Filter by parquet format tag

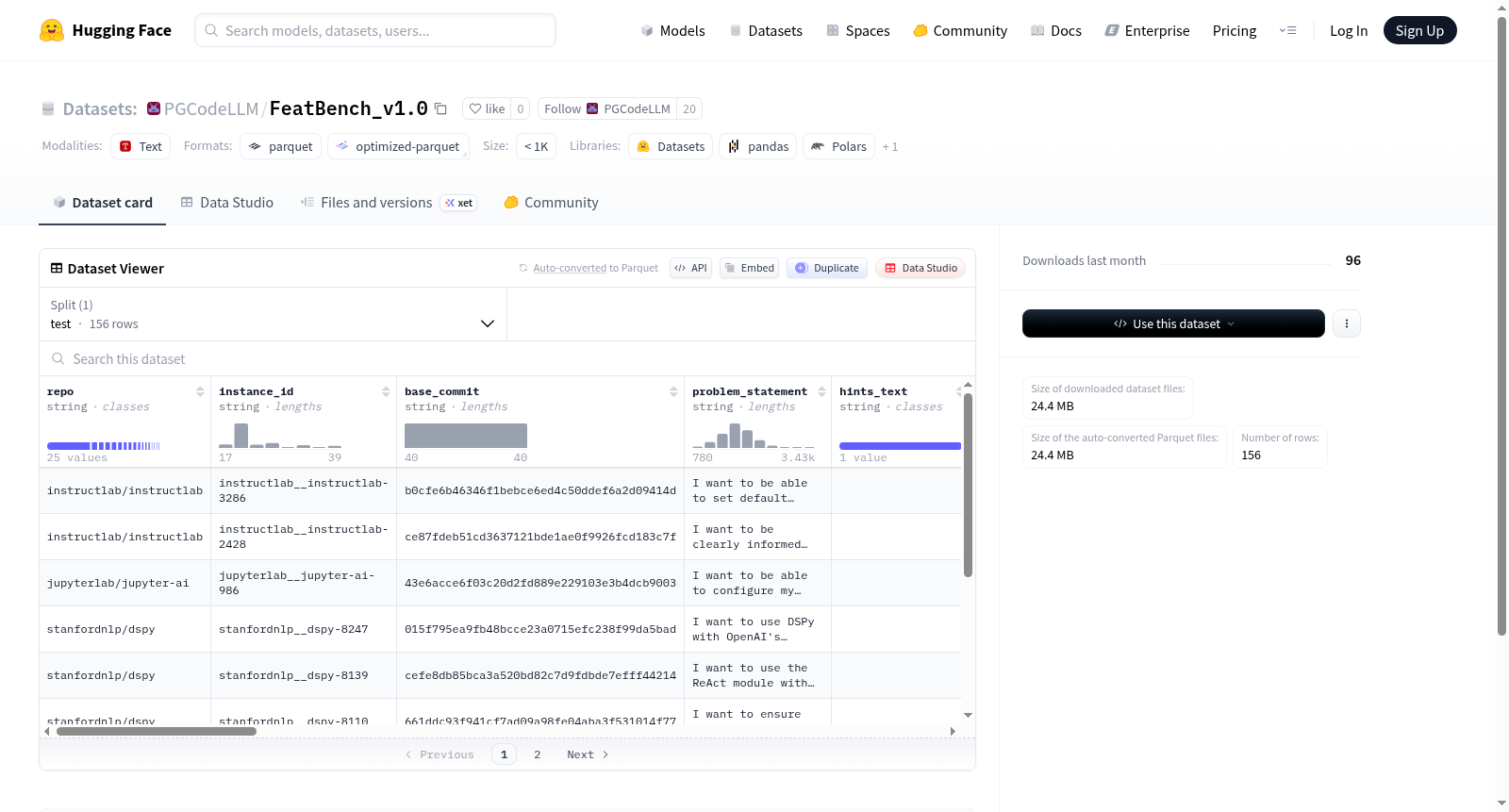point(281,146)
